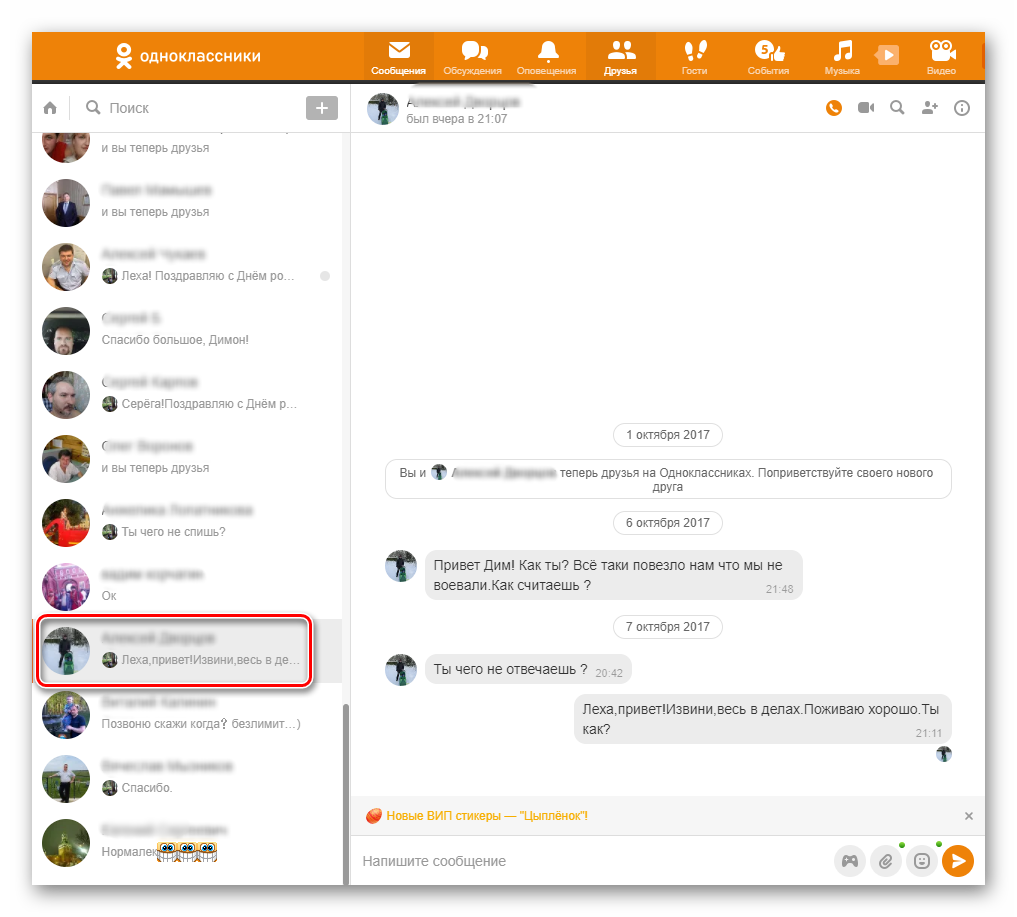Screen dimensions: 1017x917
Task: Send message with orange arrow button
Action: 958,860
